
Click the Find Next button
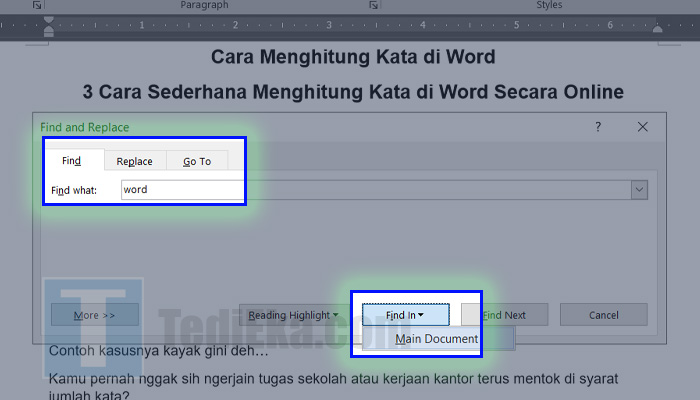(504, 315)
